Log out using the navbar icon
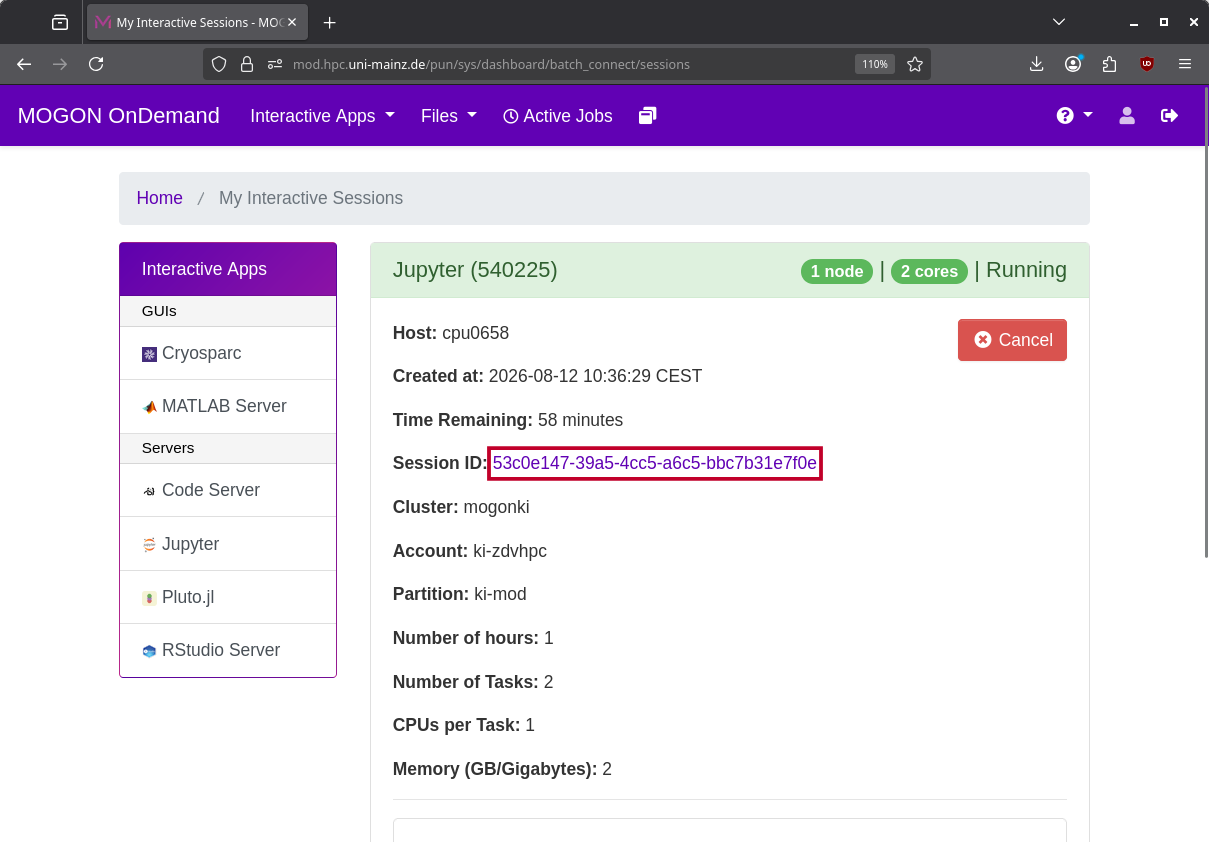The width and height of the screenshot is (1209, 842). pyautogui.click(x=1169, y=116)
